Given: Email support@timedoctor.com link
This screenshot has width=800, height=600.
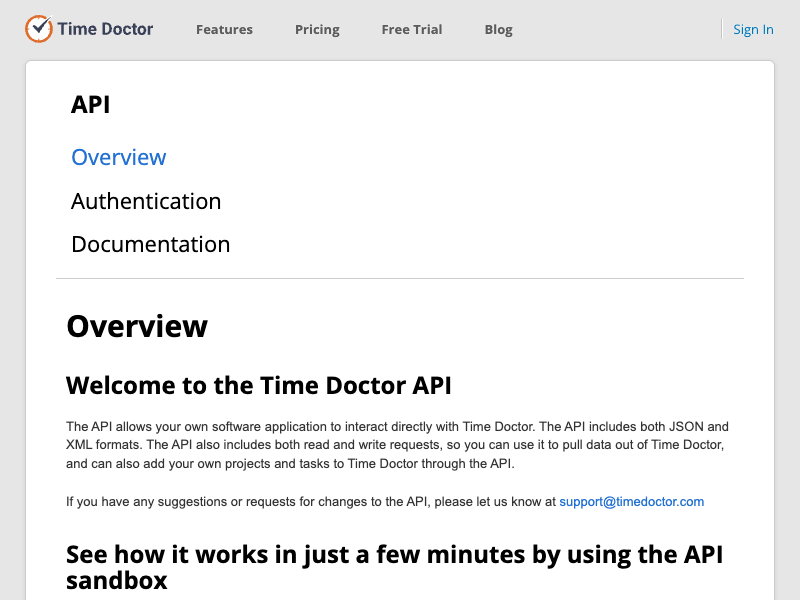Looking at the screenshot, I should (632, 502).
